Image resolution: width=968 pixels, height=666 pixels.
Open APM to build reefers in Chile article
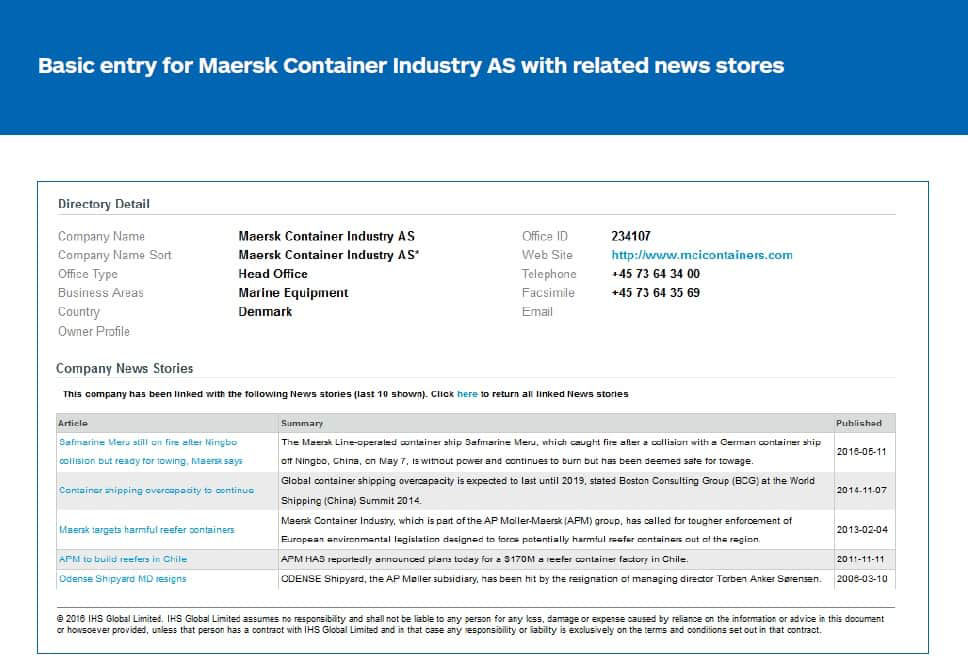click(x=123, y=559)
